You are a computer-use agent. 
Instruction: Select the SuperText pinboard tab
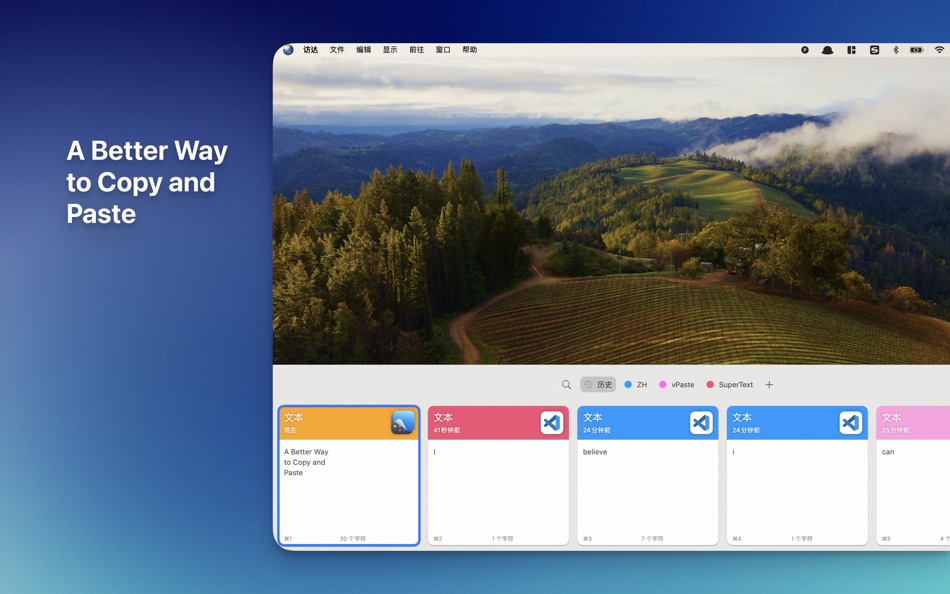pos(729,384)
